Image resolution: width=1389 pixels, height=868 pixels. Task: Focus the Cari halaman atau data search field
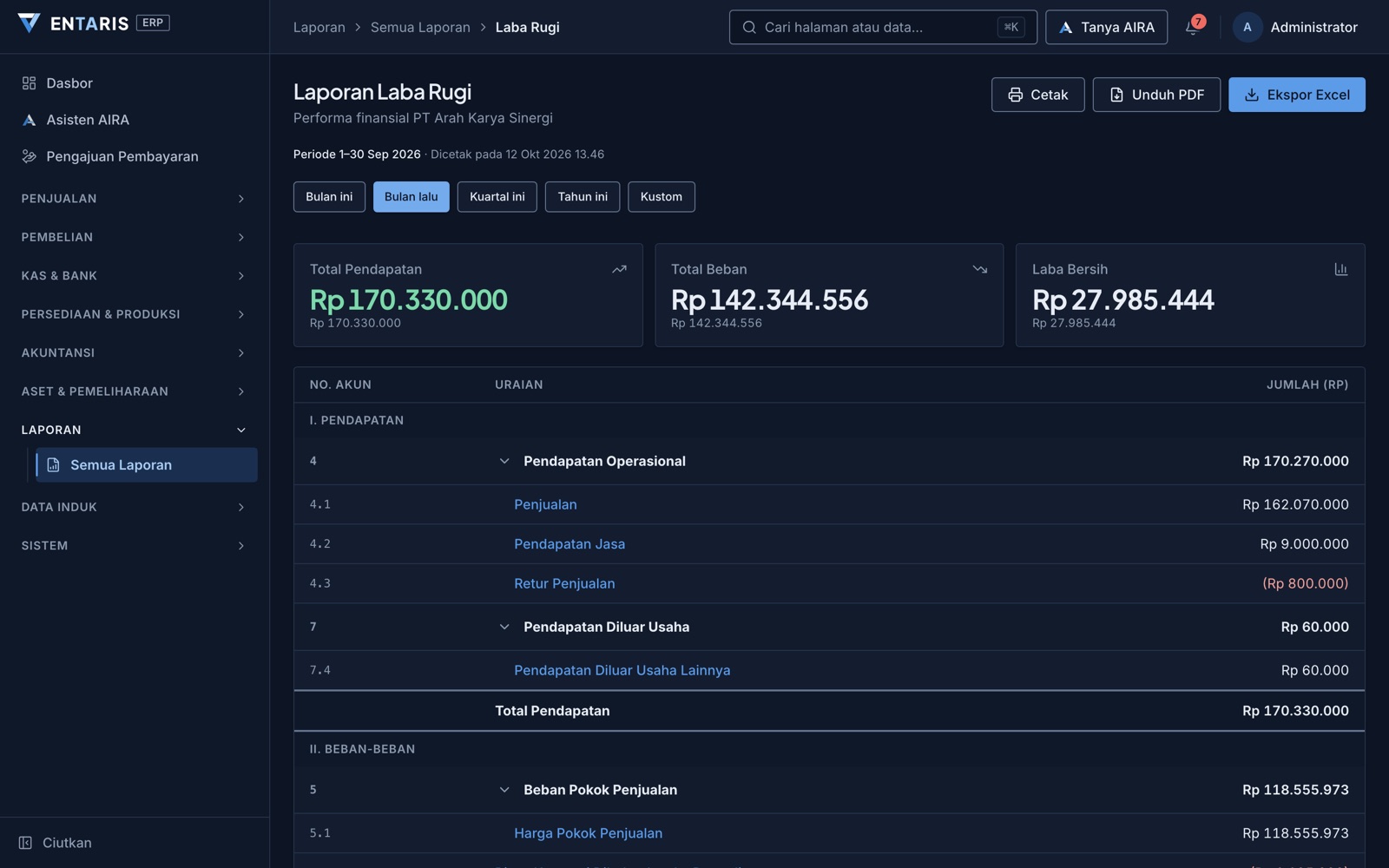tap(883, 27)
